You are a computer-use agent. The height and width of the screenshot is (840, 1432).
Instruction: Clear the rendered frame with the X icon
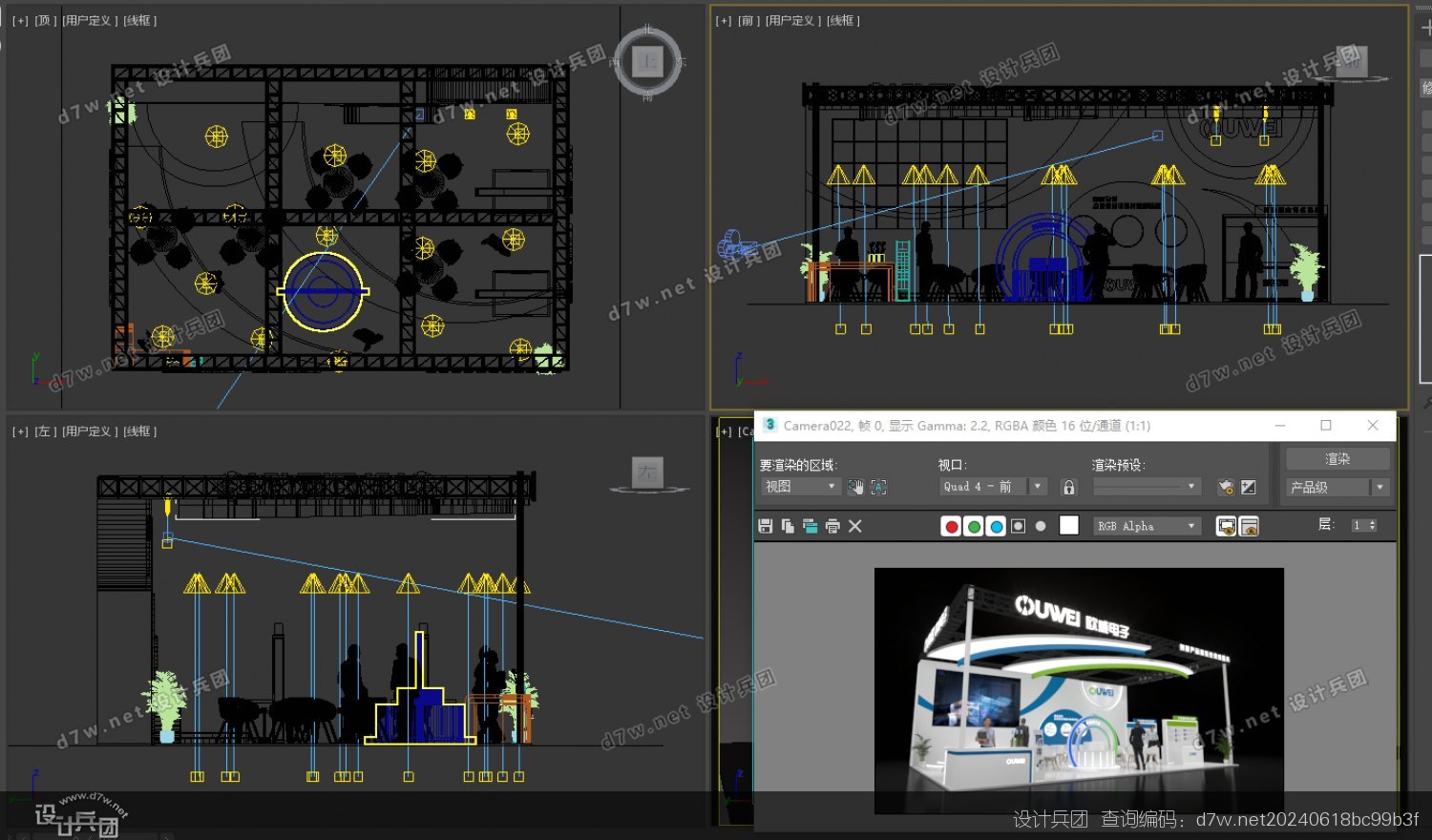point(855,526)
